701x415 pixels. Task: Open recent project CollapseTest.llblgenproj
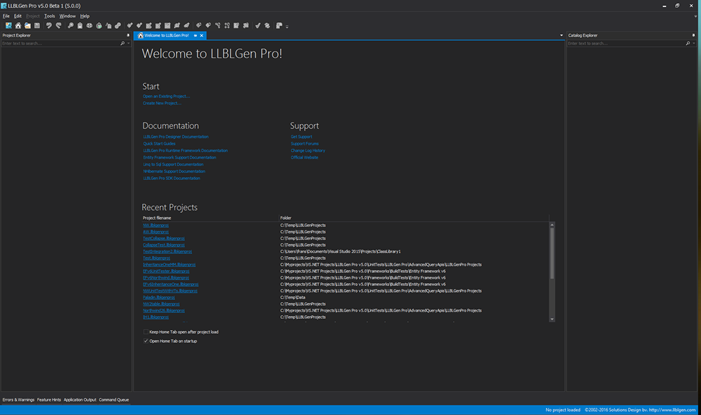164,245
